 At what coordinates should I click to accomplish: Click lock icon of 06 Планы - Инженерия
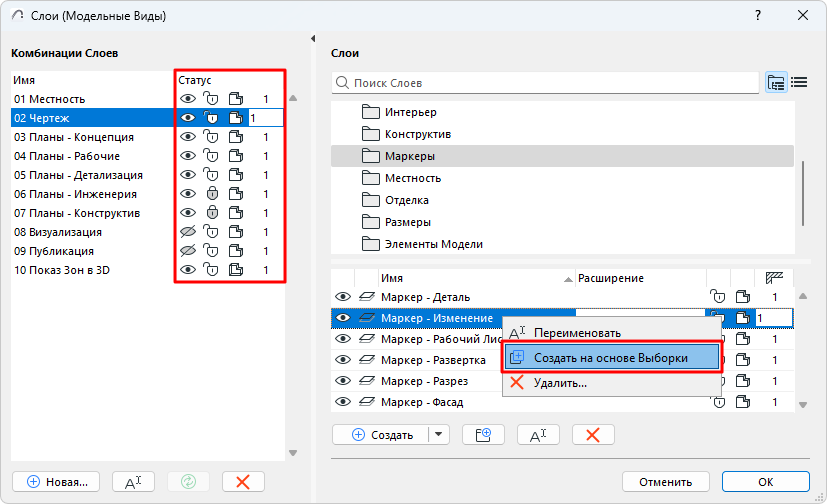pyautogui.click(x=211, y=194)
